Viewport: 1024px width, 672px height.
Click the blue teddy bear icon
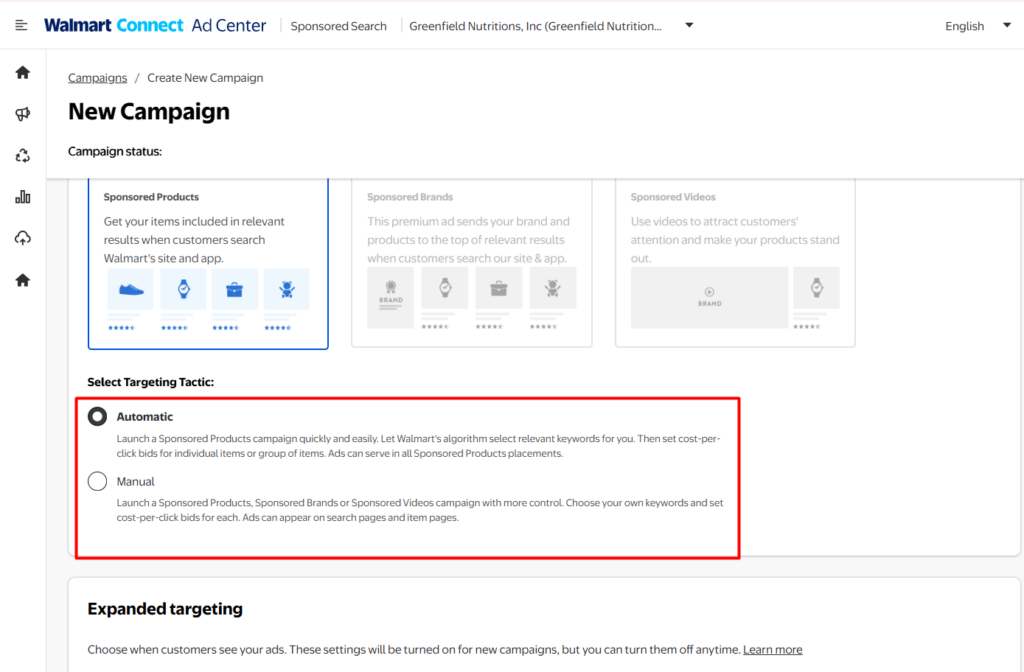(x=287, y=289)
